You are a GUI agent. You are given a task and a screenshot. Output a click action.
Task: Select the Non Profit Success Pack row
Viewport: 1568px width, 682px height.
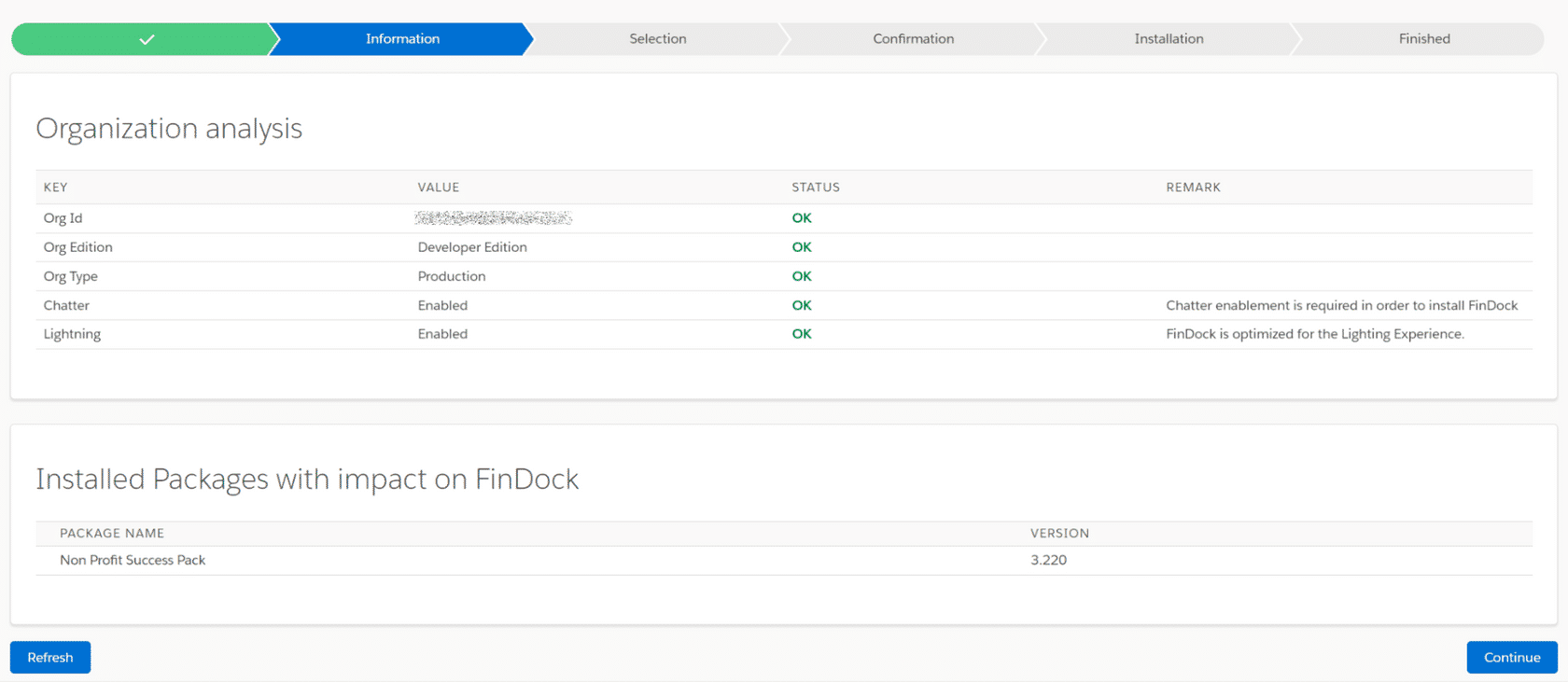point(133,560)
